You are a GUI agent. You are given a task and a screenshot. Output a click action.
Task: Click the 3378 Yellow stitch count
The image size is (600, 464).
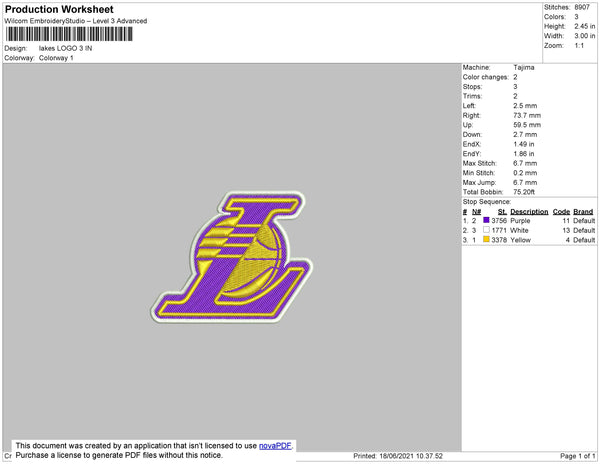pos(499,240)
